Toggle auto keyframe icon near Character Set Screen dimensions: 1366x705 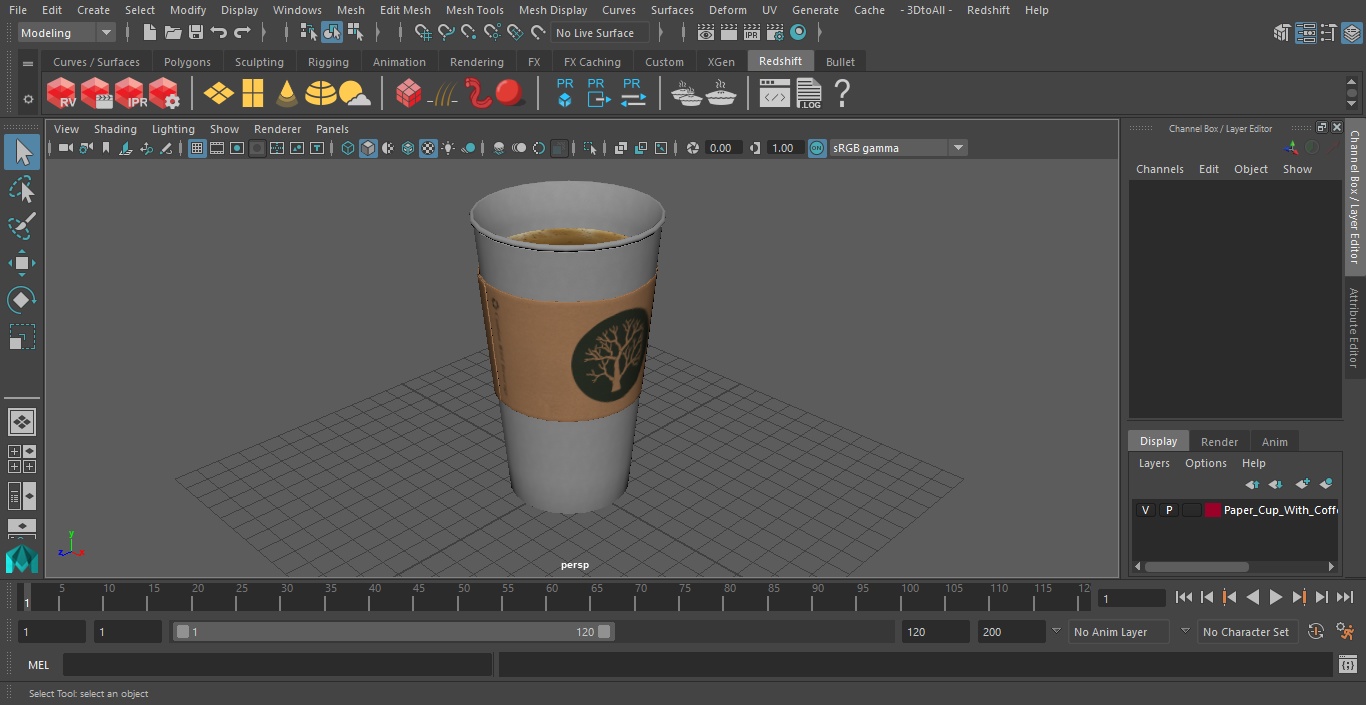(1316, 632)
